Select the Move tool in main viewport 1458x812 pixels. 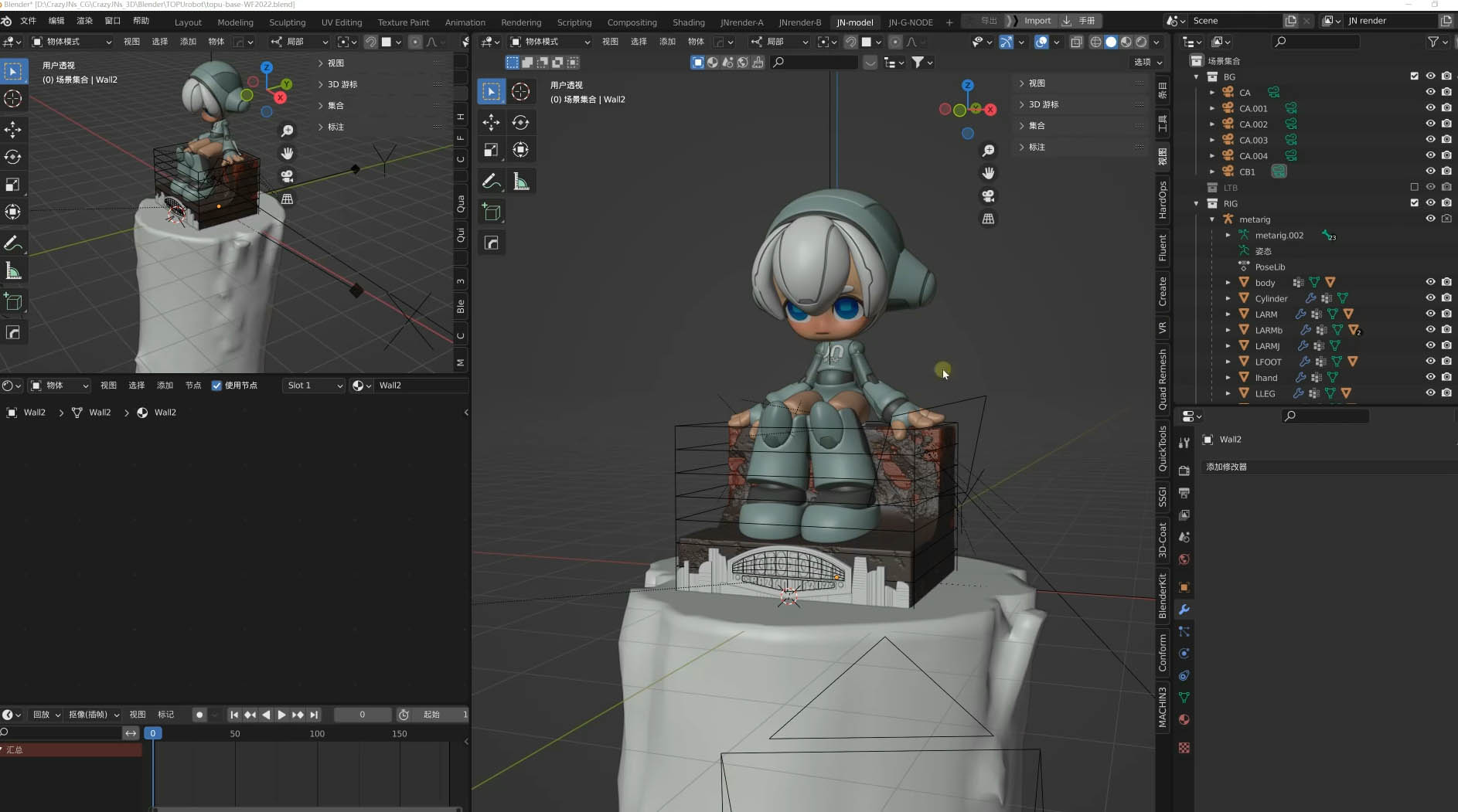[491, 122]
